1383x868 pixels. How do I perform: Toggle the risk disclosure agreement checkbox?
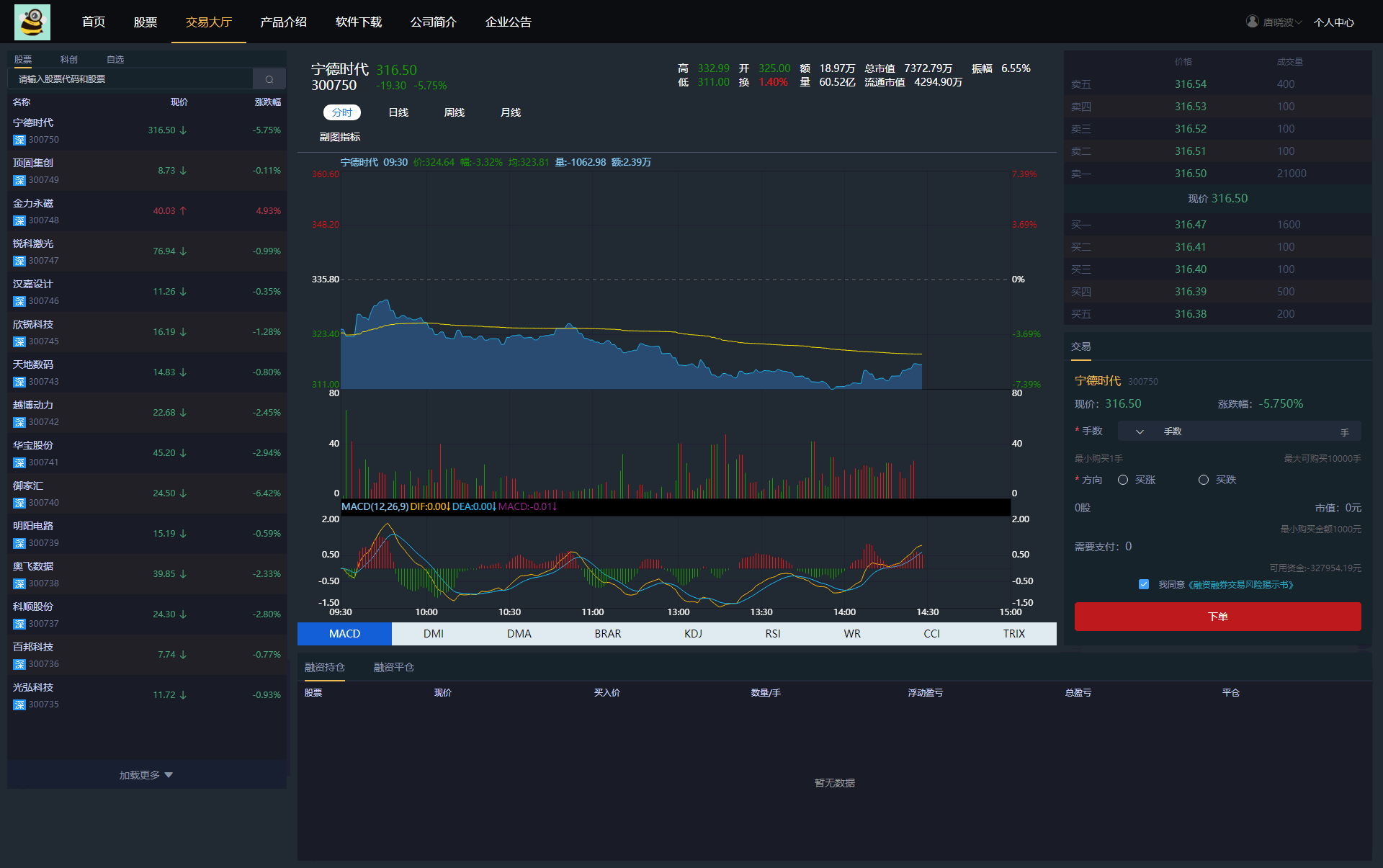pos(1144,584)
